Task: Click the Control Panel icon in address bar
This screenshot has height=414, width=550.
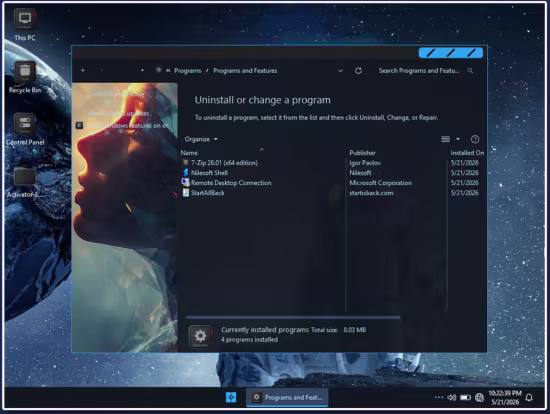Action: click(159, 70)
